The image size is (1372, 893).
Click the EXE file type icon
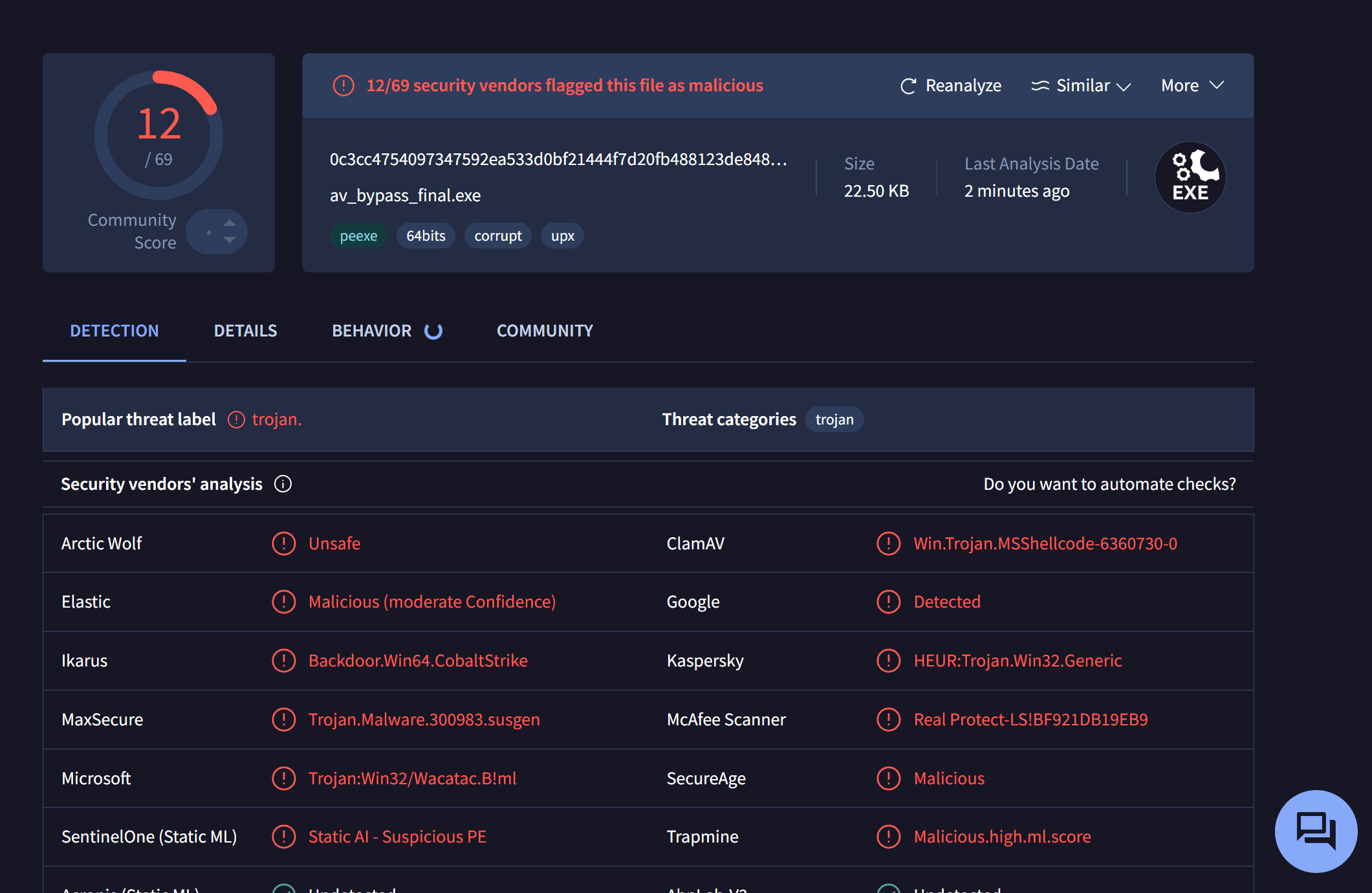click(1190, 177)
